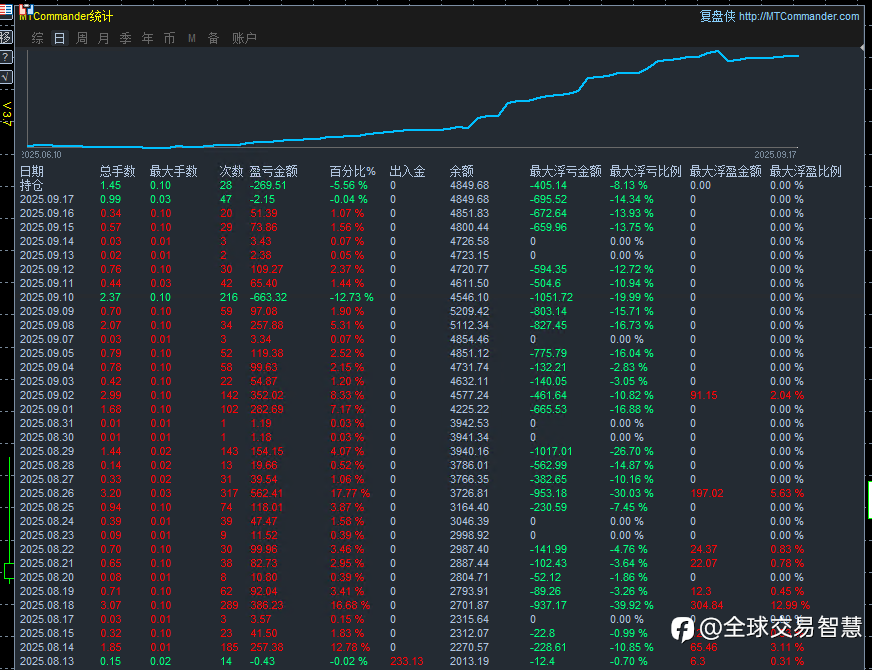Viewport: 872px width, 670px height.
Task: Select the 币 currency tab
Action: [169, 38]
